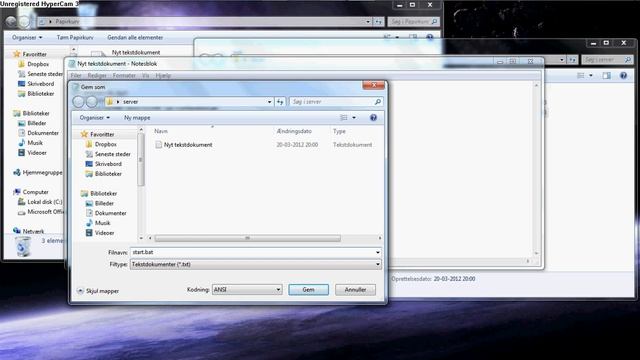Click back arrow in Gem som dialog
This screenshot has width=640, height=360.
click(x=78, y=102)
